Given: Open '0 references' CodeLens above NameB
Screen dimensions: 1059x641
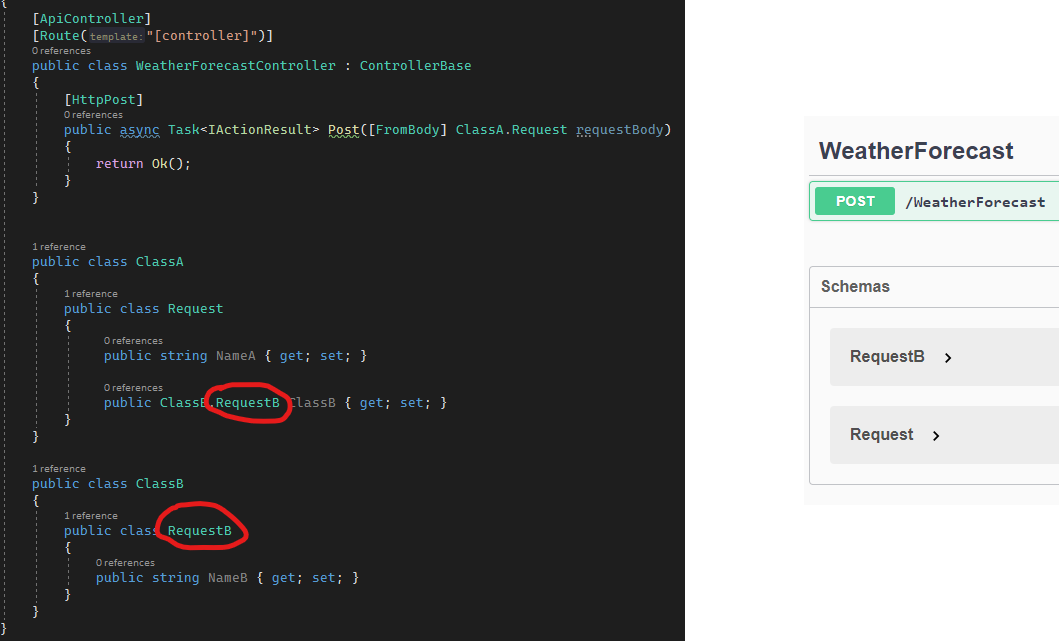Looking at the screenshot, I should click(x=125, y=563).
